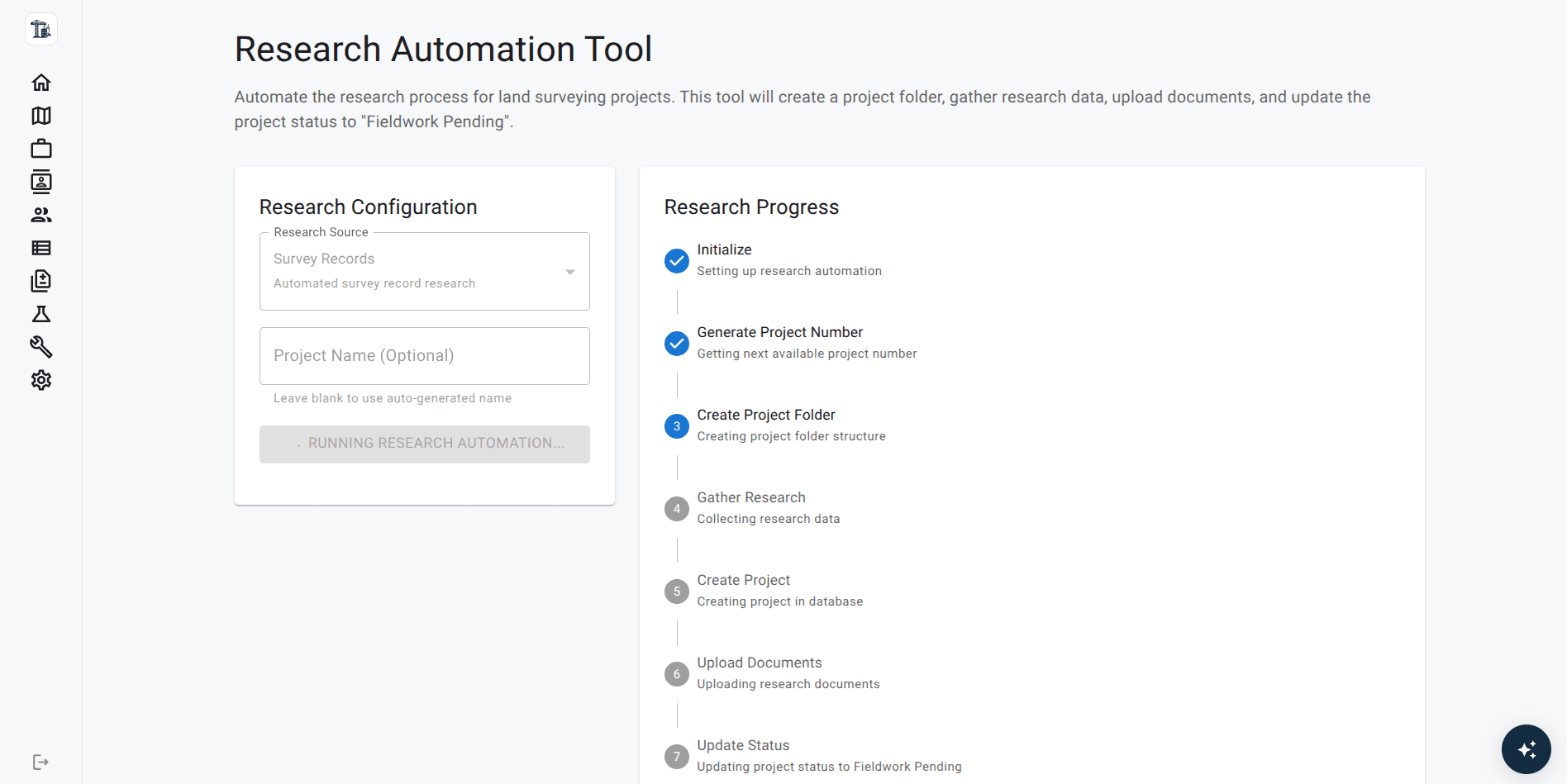
Task: Open the document reports icon
Action: click(41, 281)
